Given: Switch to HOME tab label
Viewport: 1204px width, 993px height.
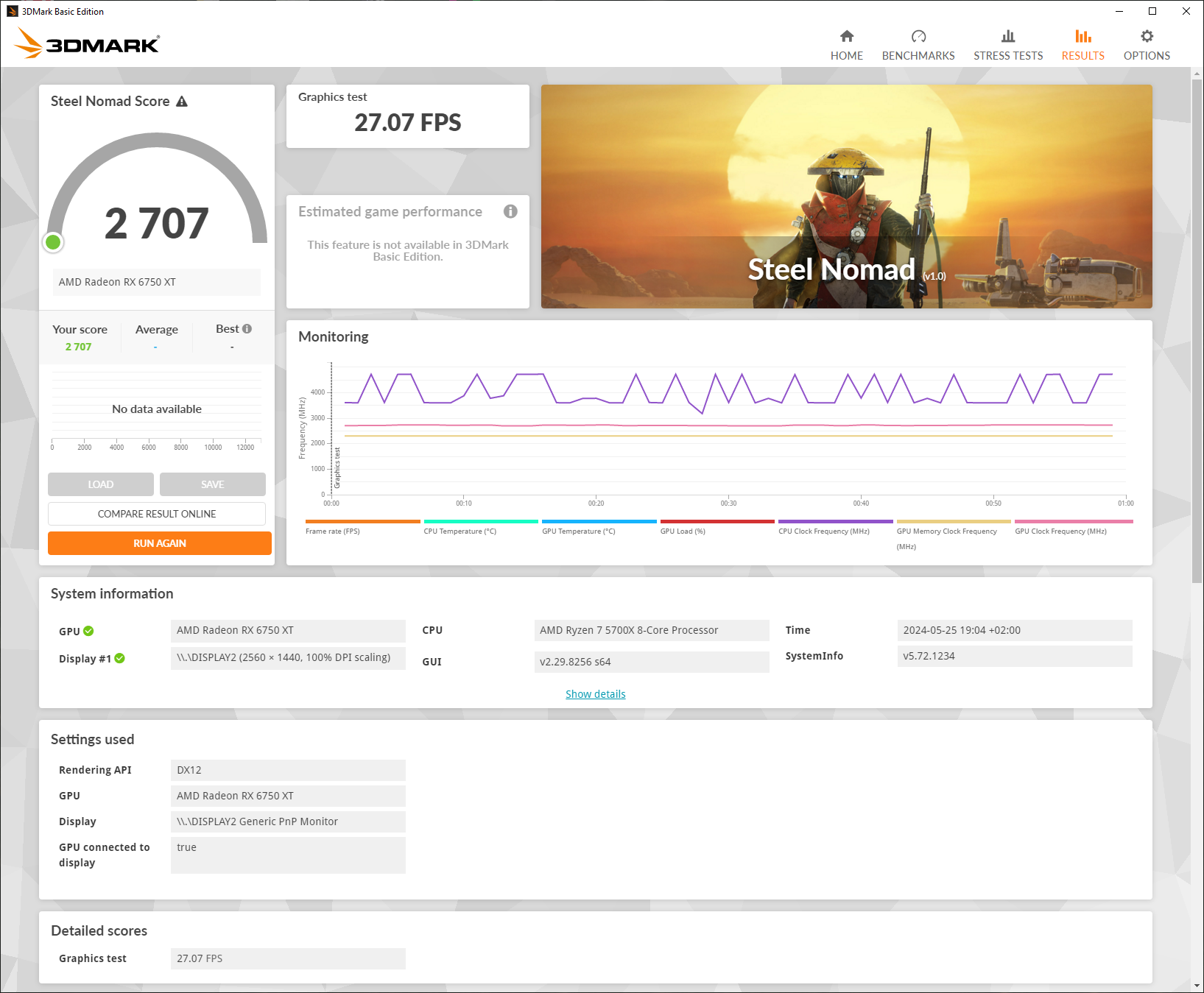Looking at the screenshot, I should (847, 56).
